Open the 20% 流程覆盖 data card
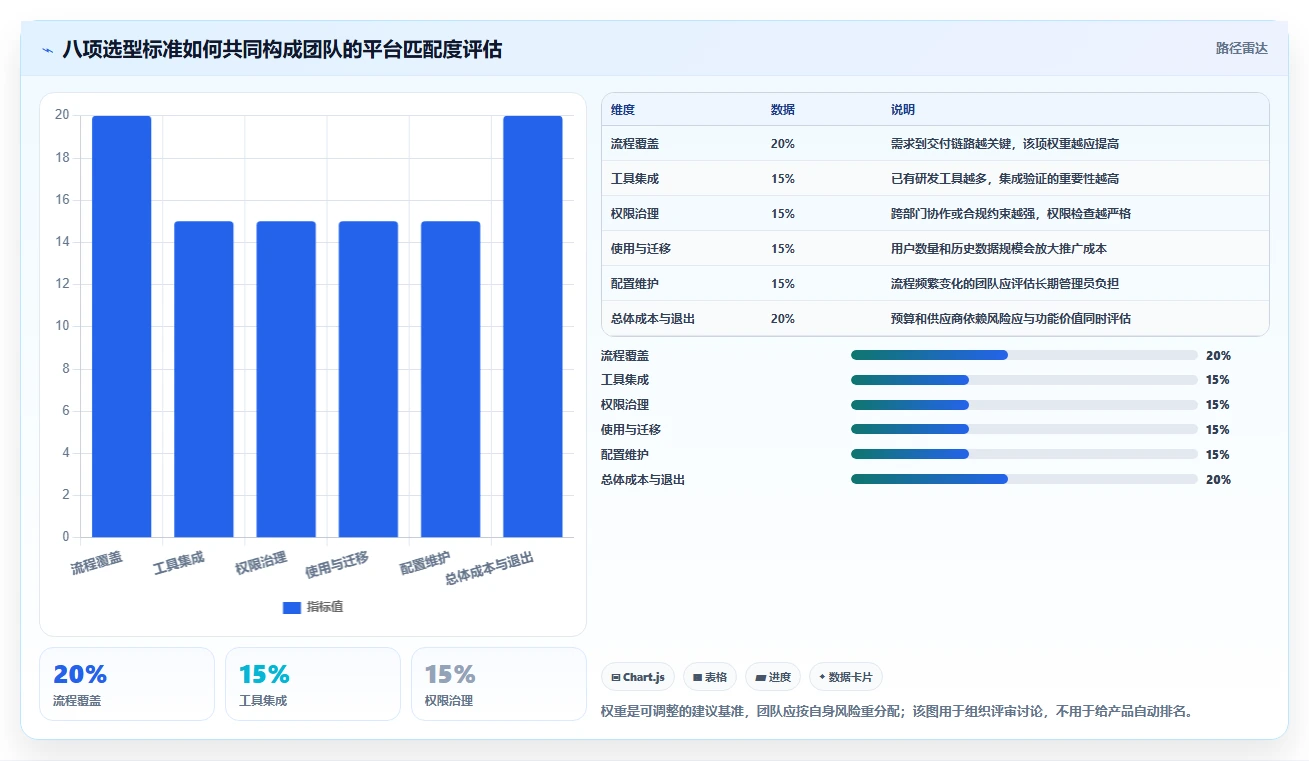Viewport: 1309px width, 761px height. pos(127,684)
